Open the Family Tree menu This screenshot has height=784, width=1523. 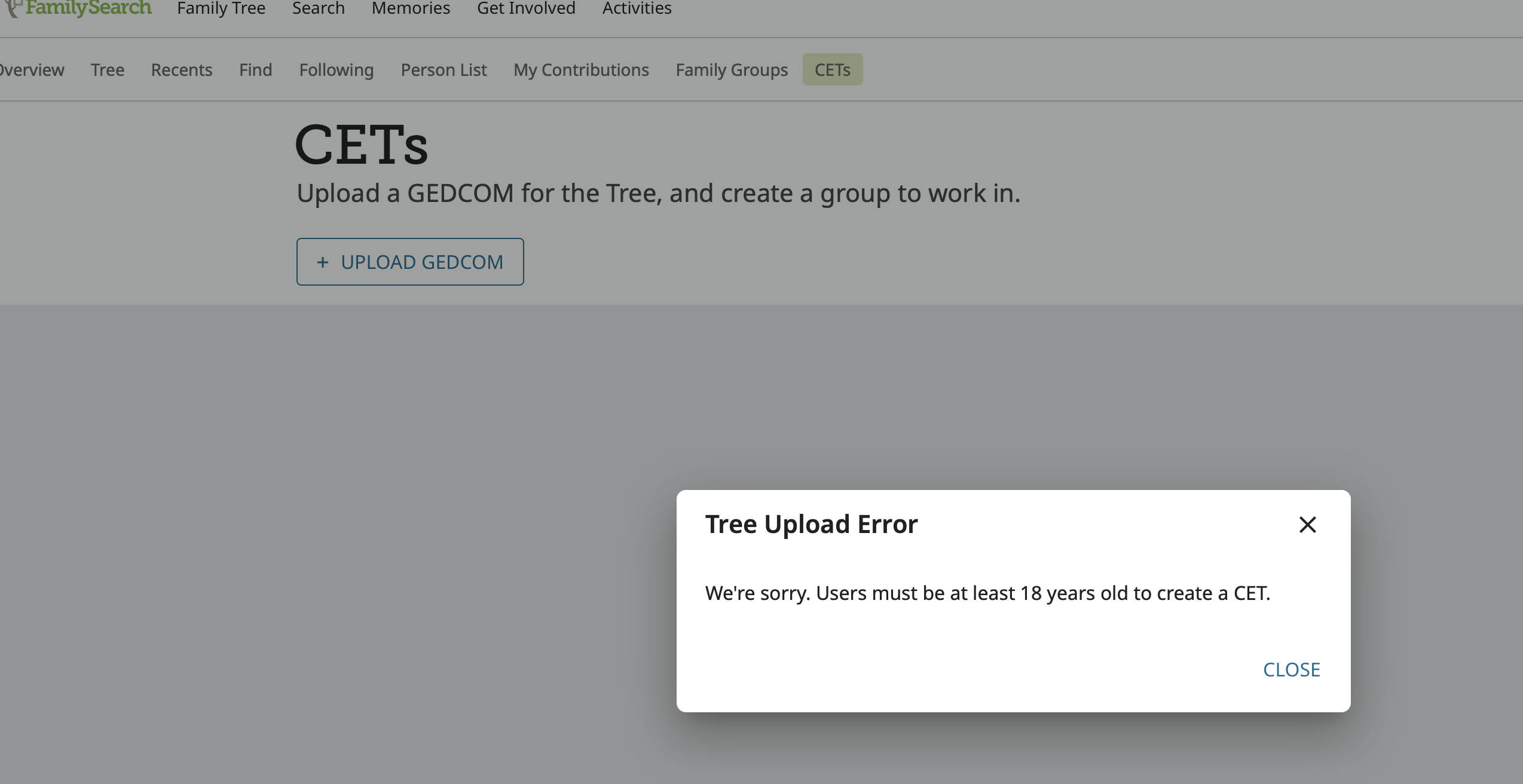(221, 8)
